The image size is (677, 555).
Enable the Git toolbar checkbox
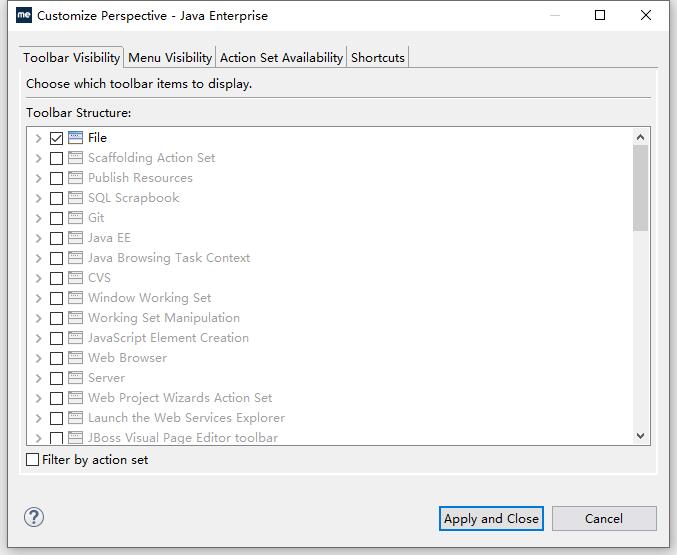[56, 218]
